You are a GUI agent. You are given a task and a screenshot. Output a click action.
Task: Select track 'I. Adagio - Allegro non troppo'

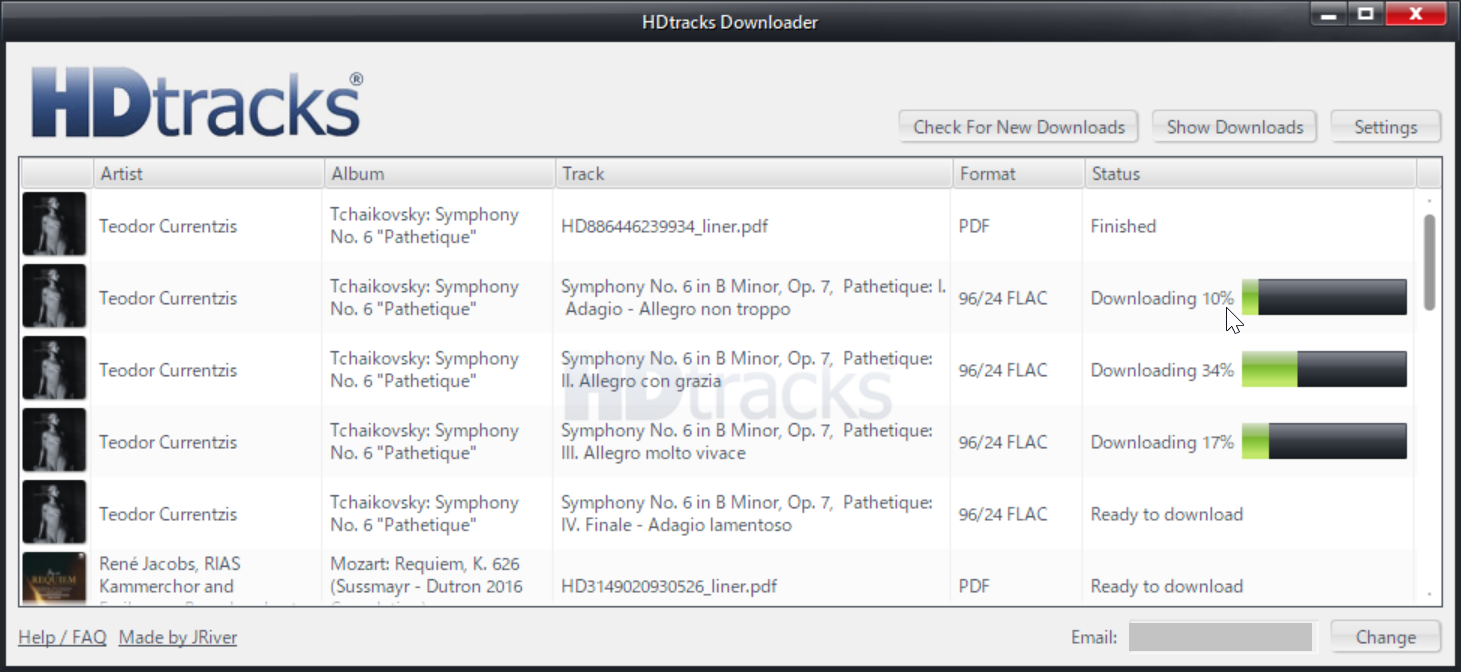pos(754,298)
